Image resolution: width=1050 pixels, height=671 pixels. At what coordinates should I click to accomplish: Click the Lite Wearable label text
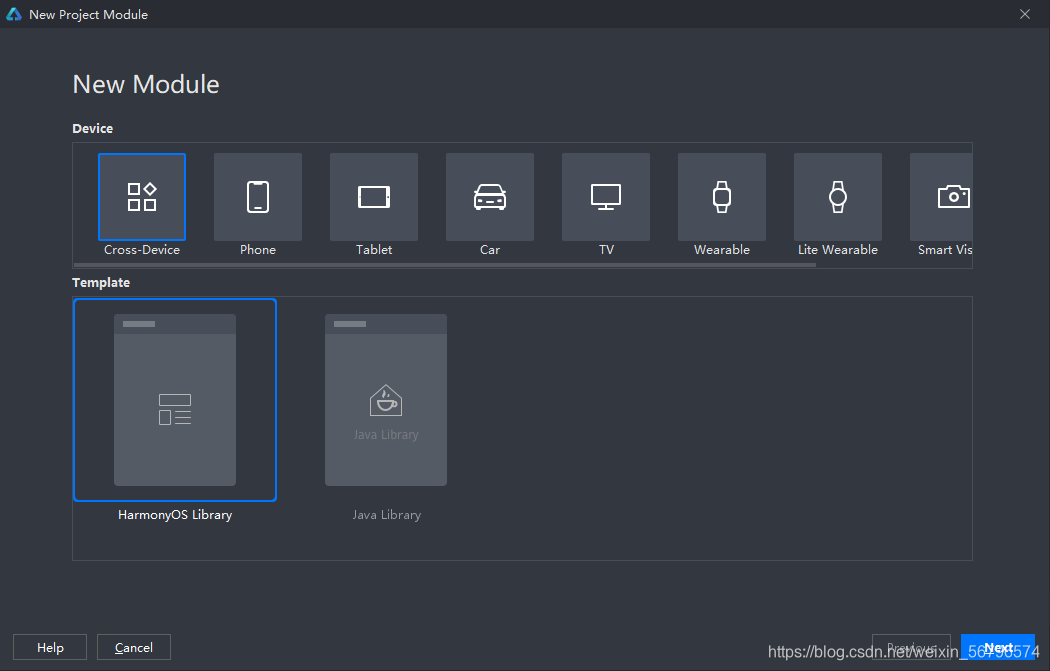[x=838, y=250]
